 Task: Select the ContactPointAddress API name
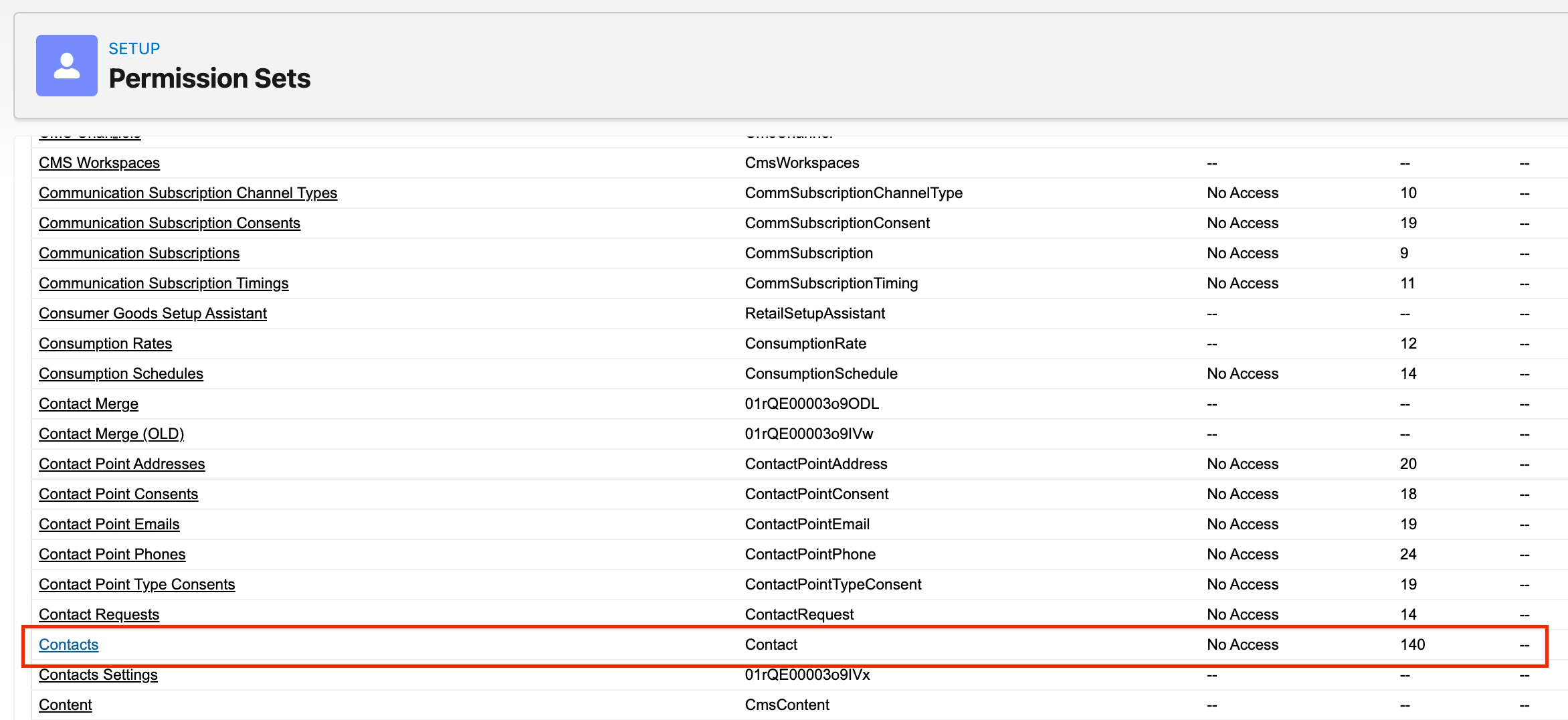coord(816,464)
